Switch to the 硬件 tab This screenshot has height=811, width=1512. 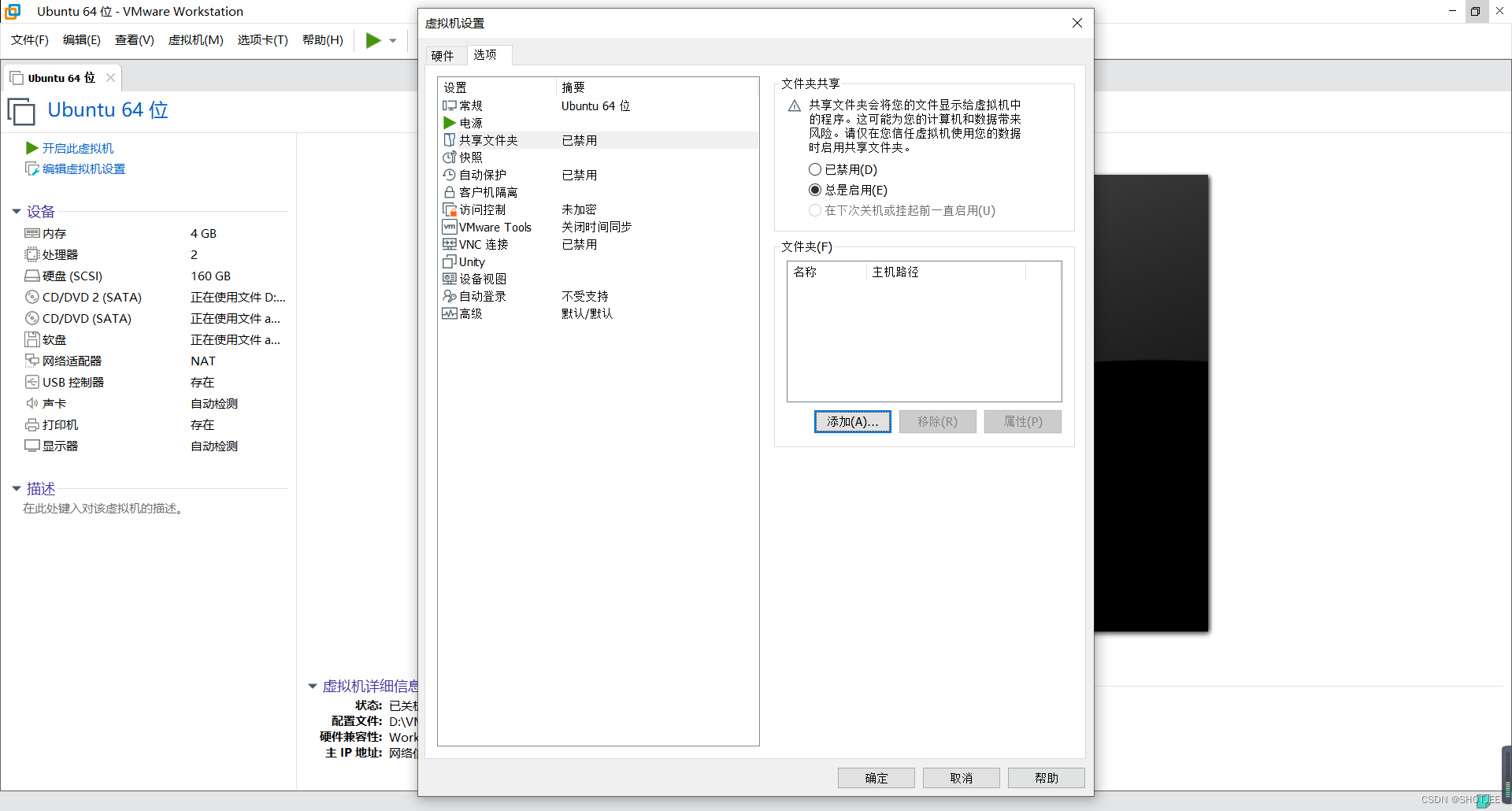pos(443,55)
